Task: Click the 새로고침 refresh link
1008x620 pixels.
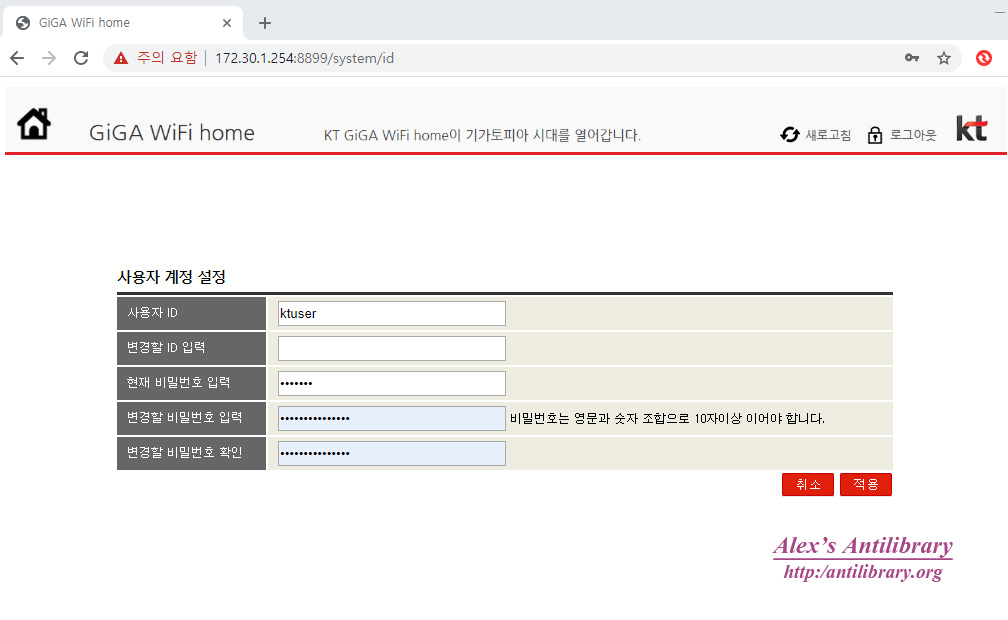Action: click(x=828, y=135)
